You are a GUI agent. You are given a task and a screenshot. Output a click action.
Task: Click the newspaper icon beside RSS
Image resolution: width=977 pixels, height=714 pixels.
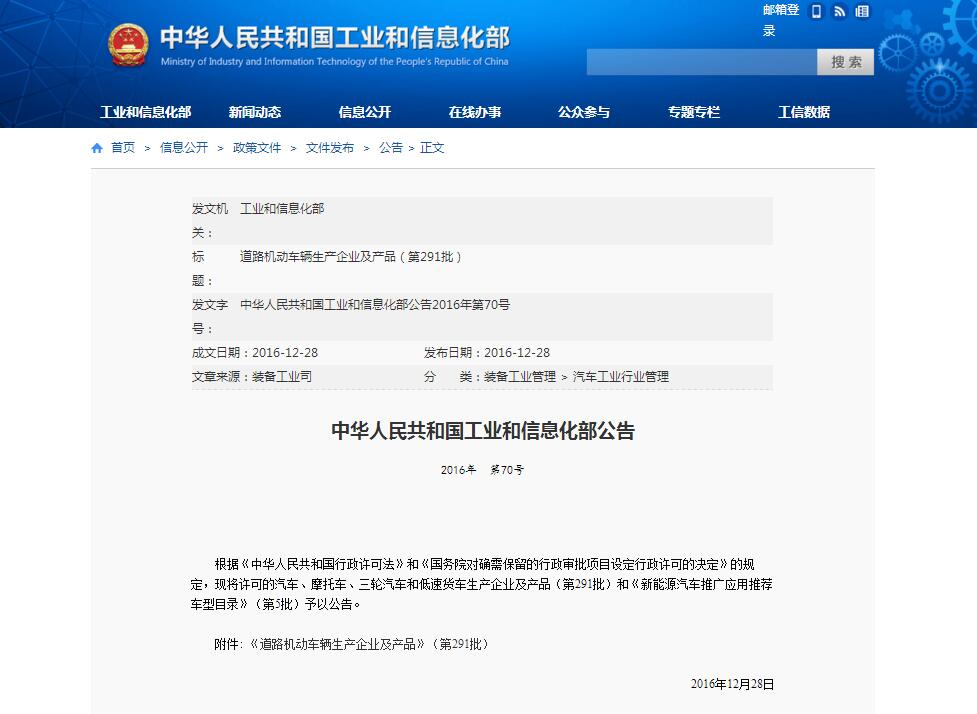coord(862,12)
